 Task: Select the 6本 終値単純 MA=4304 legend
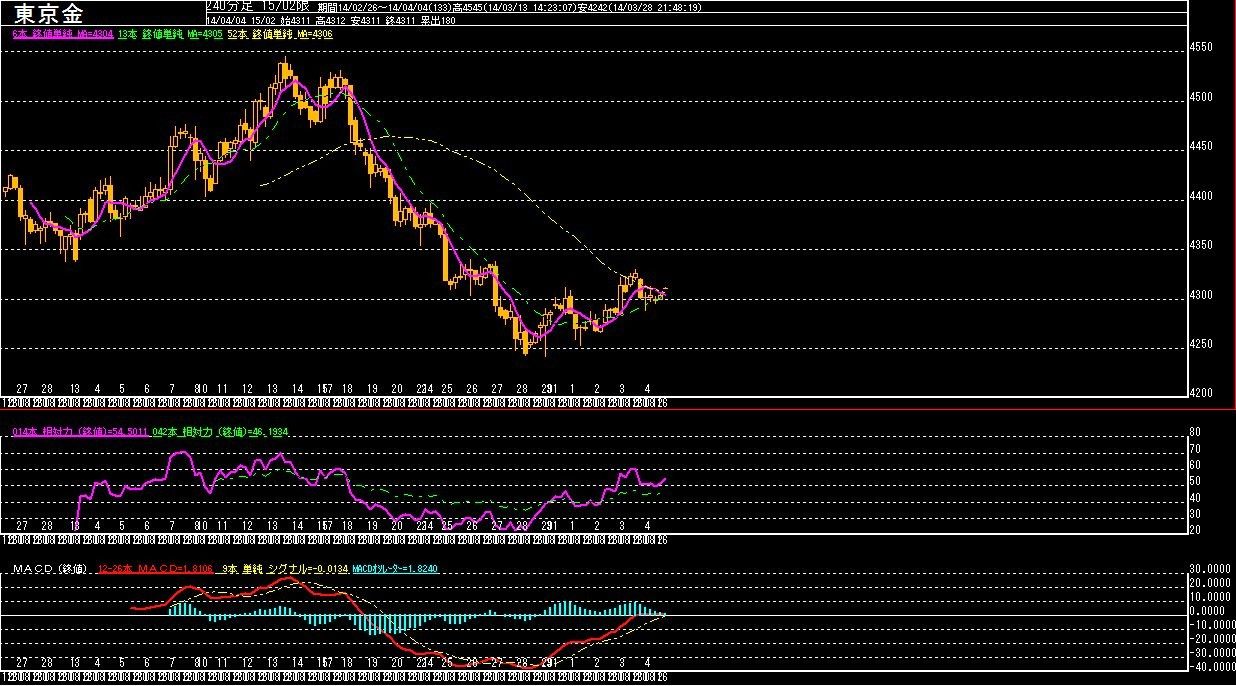pos(60,34)
